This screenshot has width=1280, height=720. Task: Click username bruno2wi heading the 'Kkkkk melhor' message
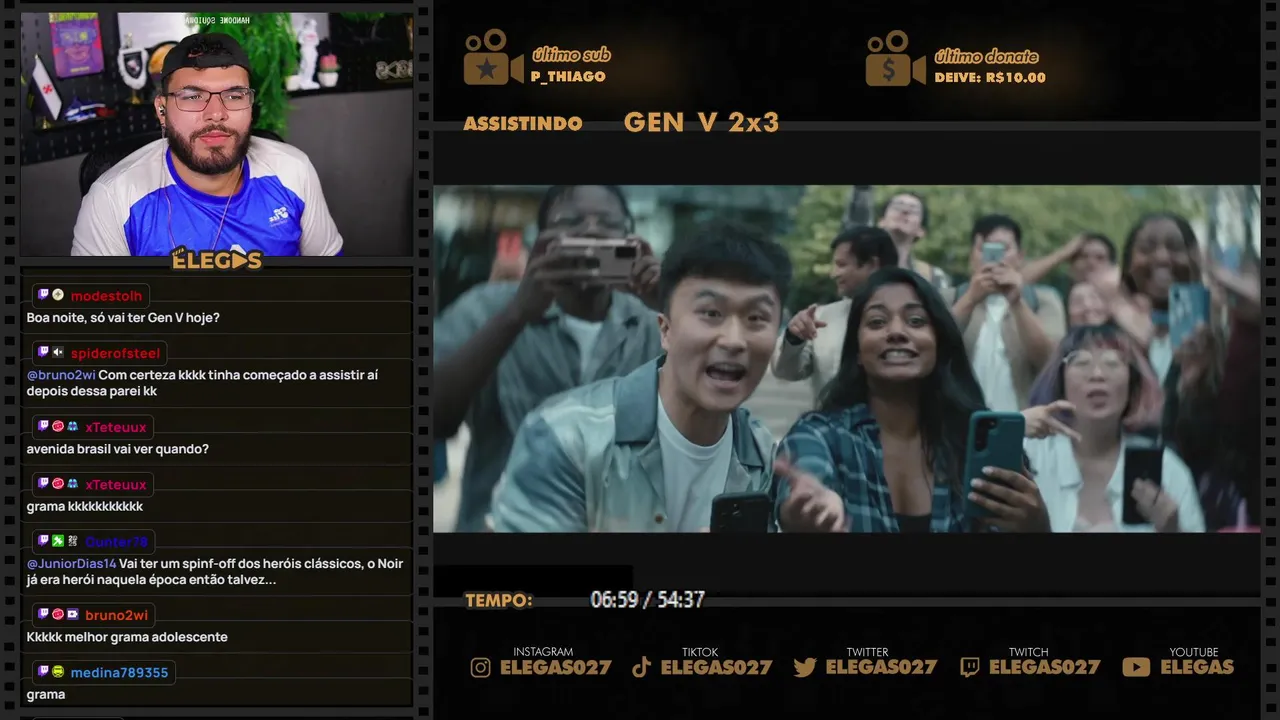click(116, 615)
